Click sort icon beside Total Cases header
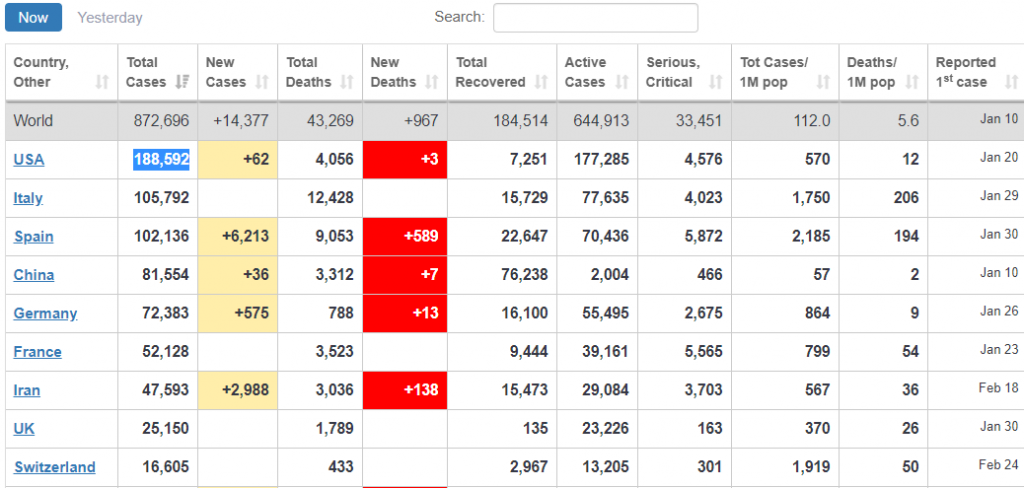 point(182,82)
